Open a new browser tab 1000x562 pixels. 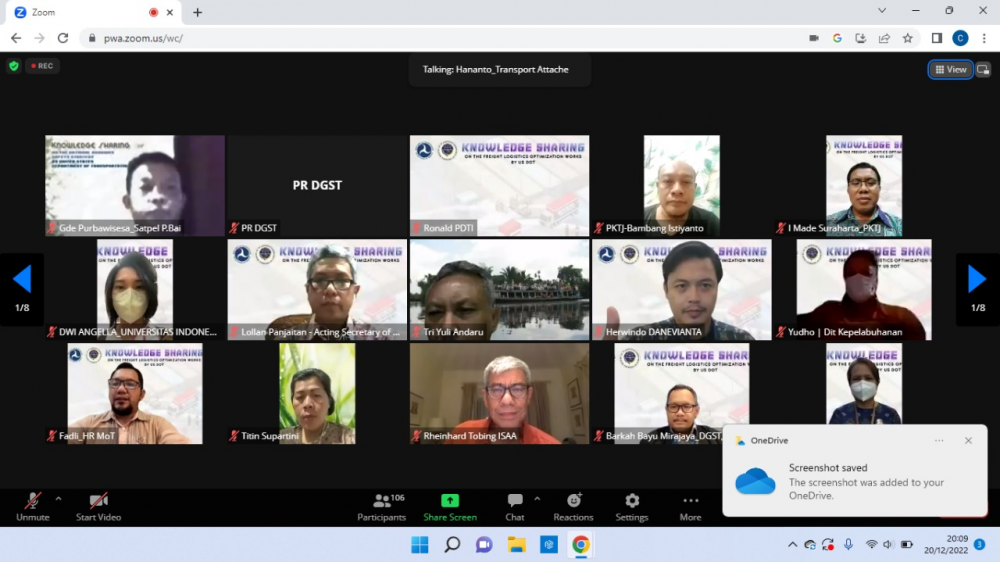[197, 12]
